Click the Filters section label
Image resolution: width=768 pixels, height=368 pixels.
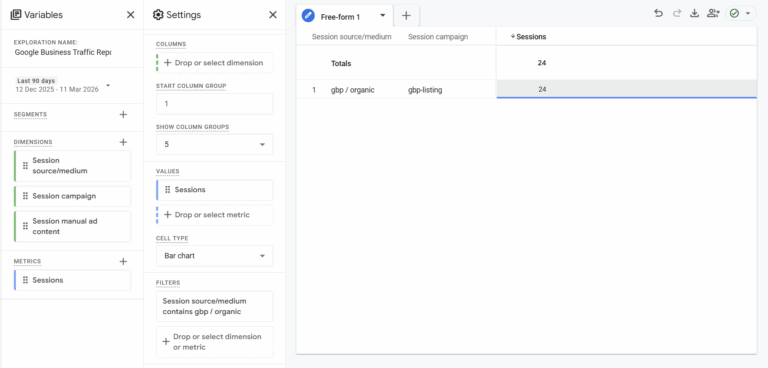point(168,283)
